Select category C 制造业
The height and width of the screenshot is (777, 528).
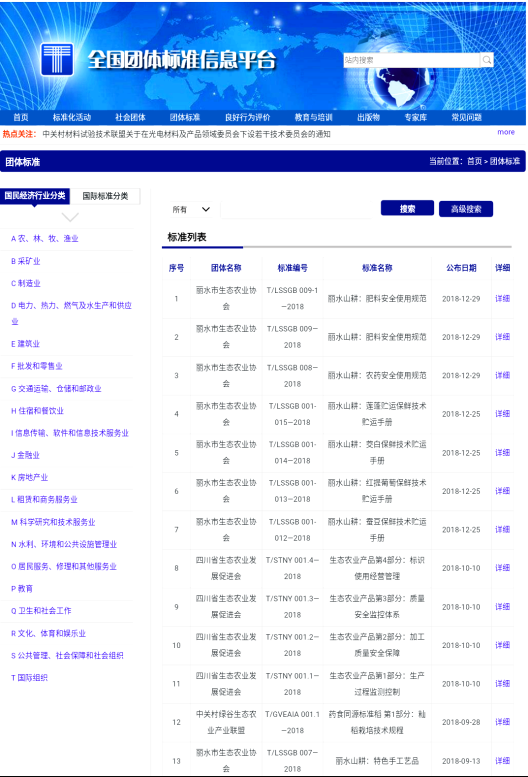tap(26, 283)
